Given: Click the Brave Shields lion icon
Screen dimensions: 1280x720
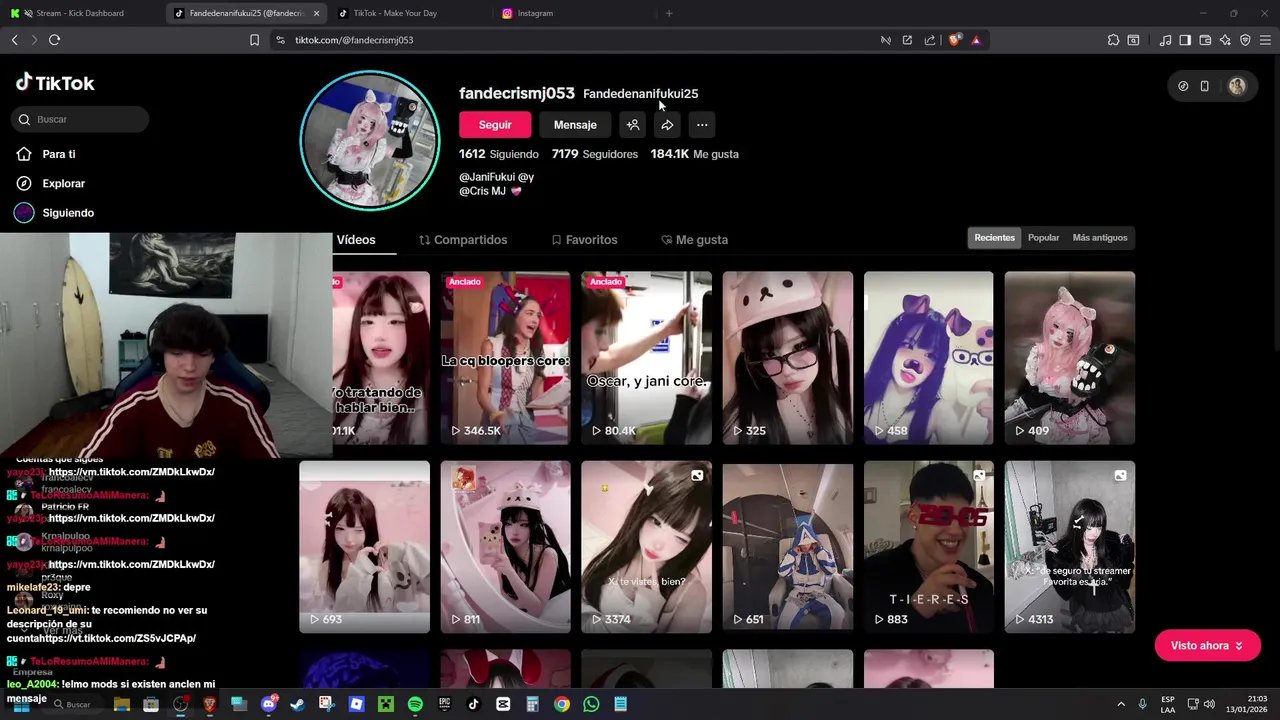Looking at the screenshot, I should (955, 40).
